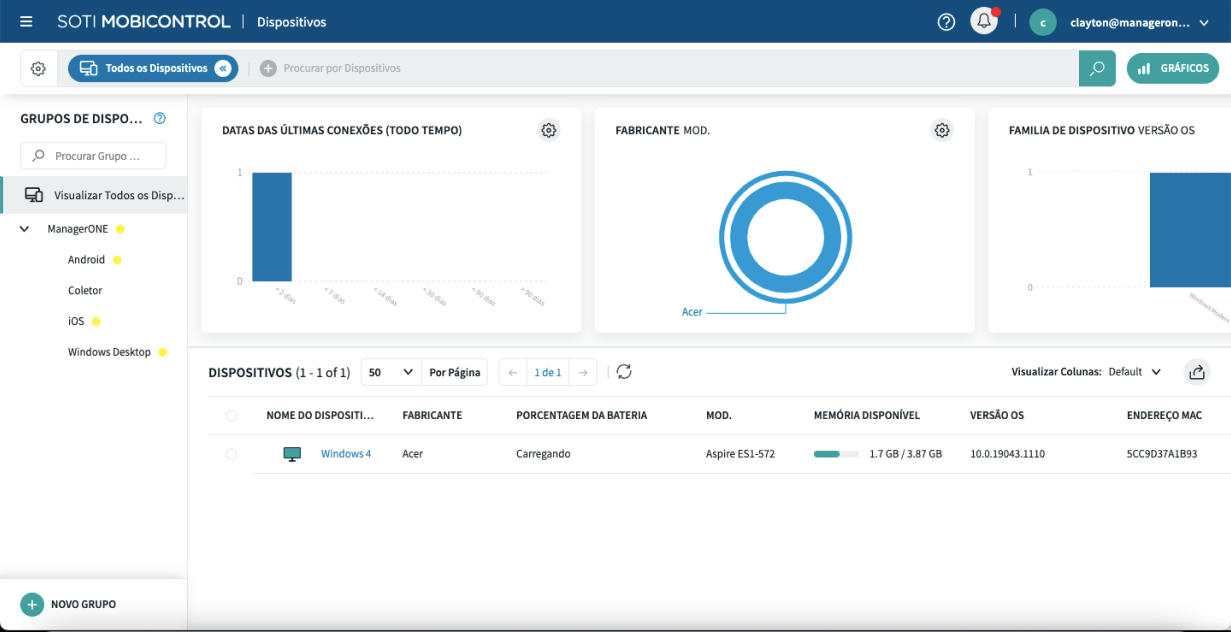Open device view settings gear
Screen dimensions: 1231x632
click(38, 69)
